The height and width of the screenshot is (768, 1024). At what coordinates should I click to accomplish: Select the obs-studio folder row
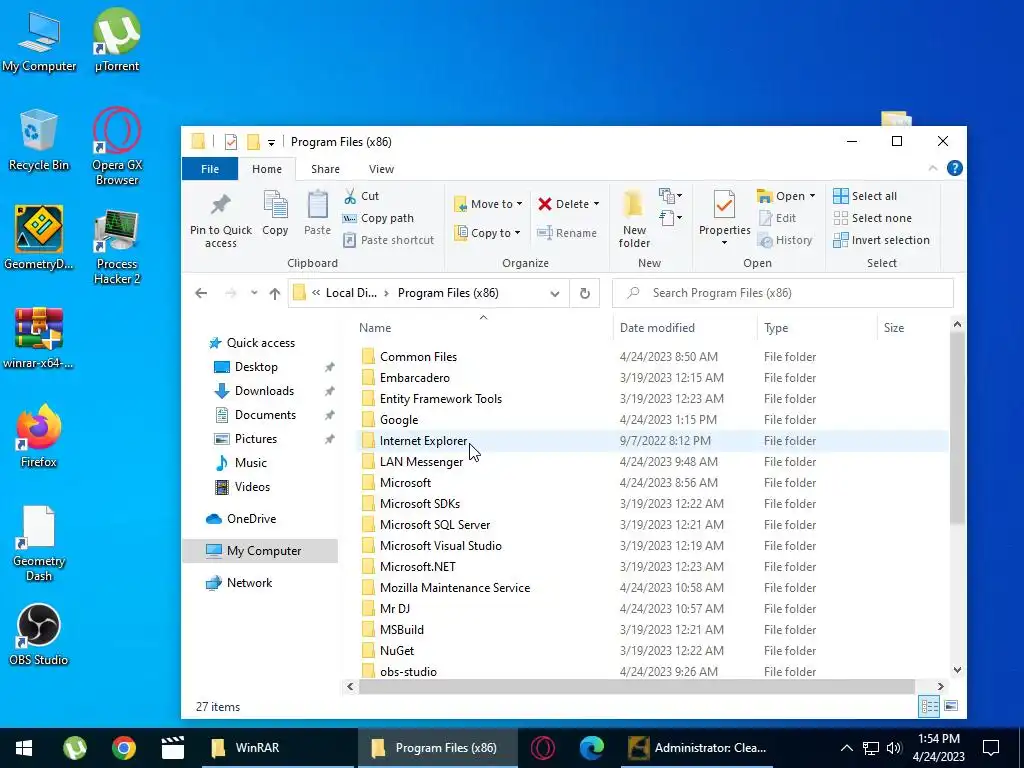pos(653,671)
